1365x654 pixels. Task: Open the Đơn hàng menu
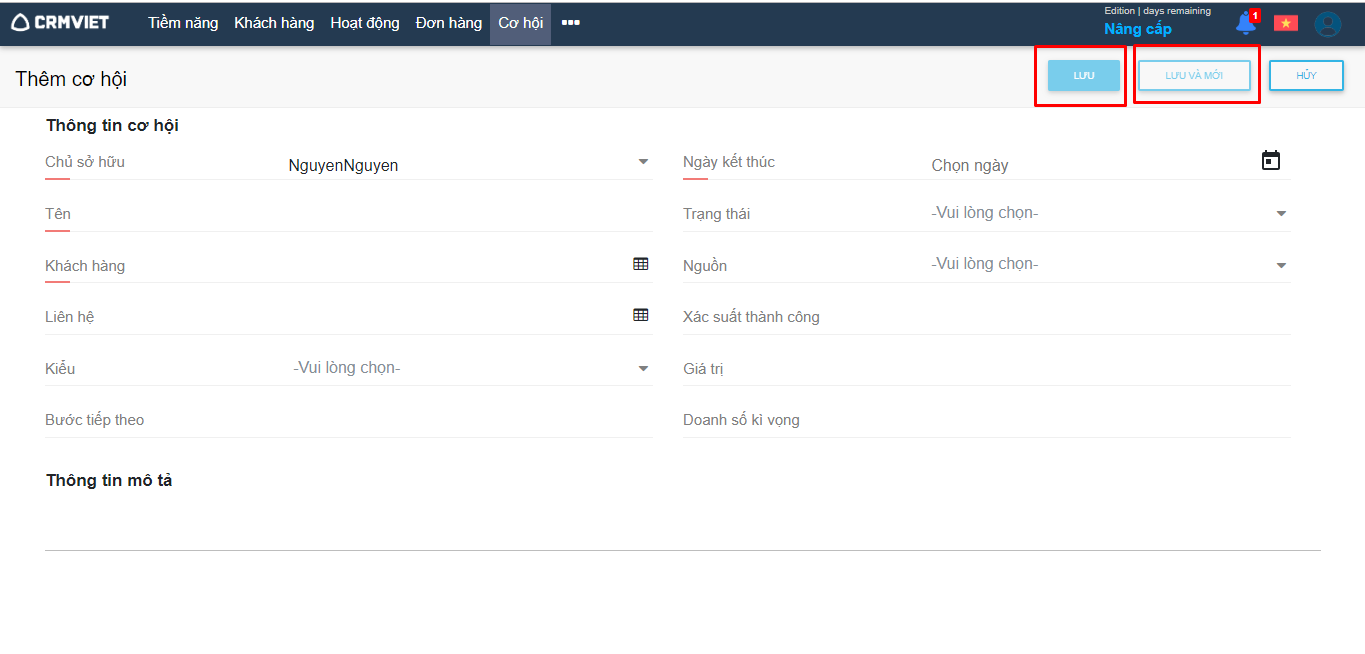449,23
